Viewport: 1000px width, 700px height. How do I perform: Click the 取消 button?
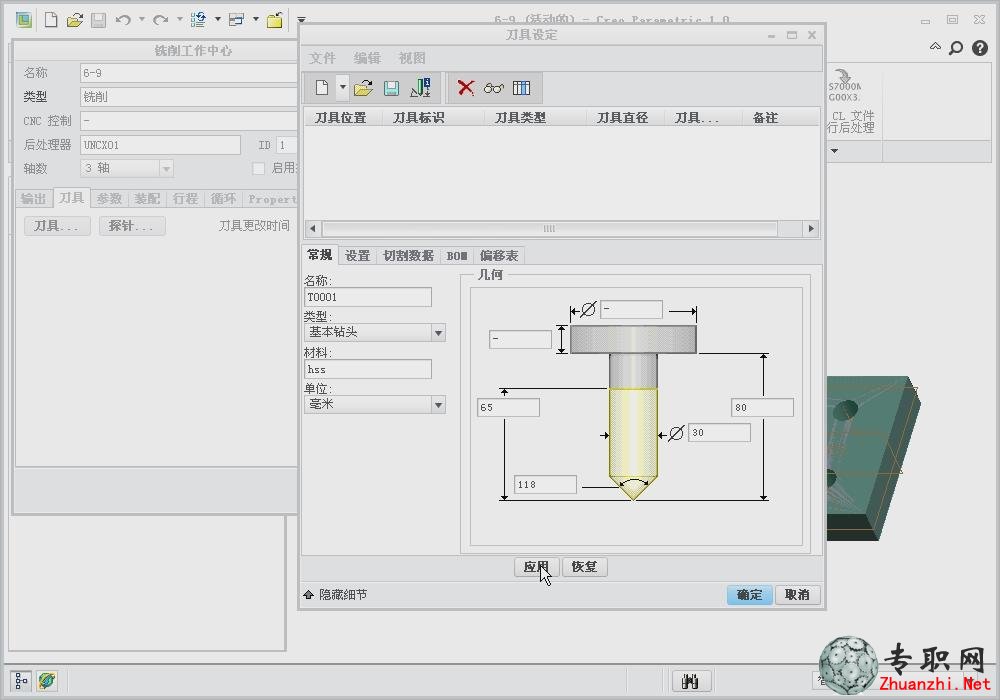pyautogui.click(x=797, y=595)
